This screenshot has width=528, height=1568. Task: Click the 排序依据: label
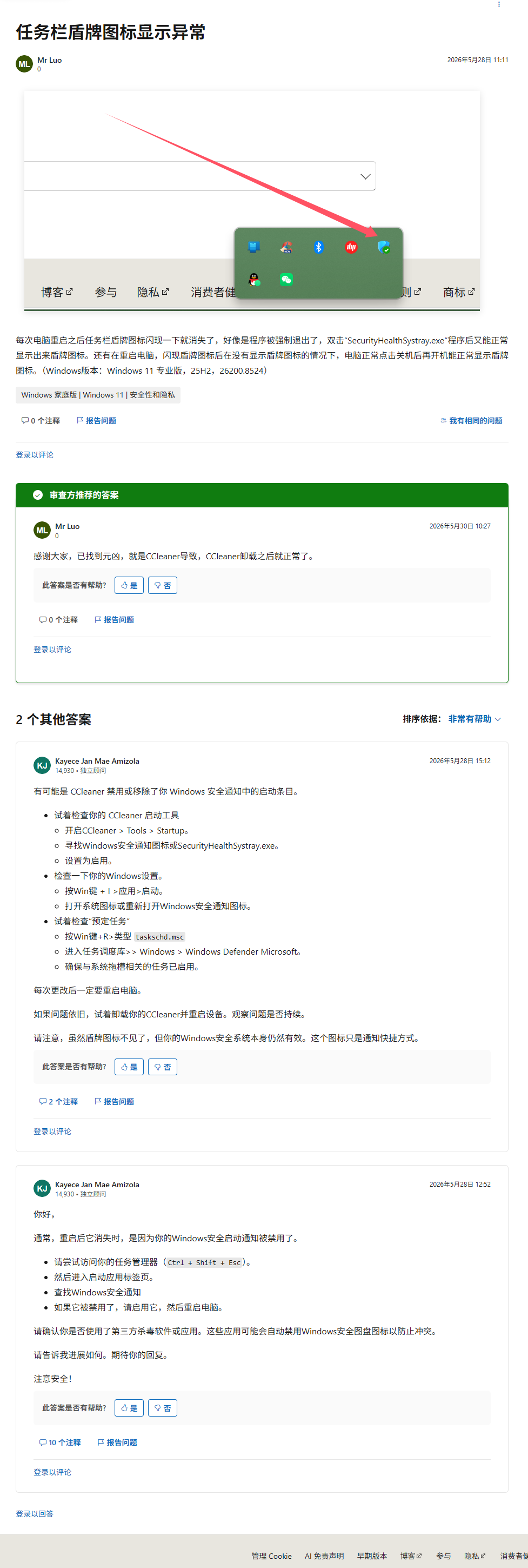[x=422, y=719]
